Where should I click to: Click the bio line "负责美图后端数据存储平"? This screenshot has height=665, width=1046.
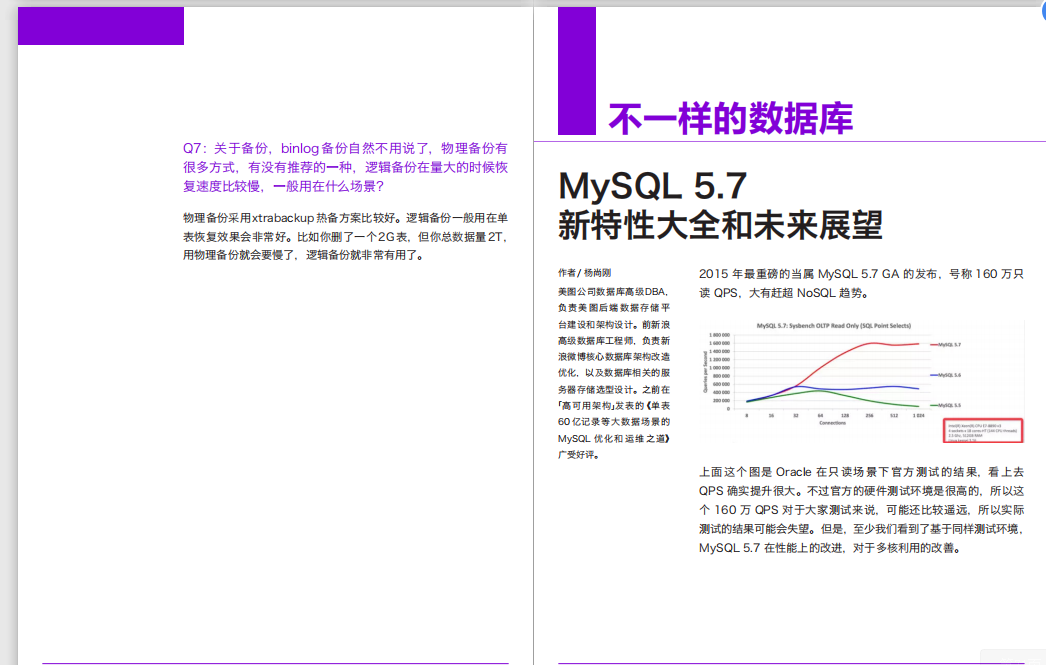coord(614,307)
